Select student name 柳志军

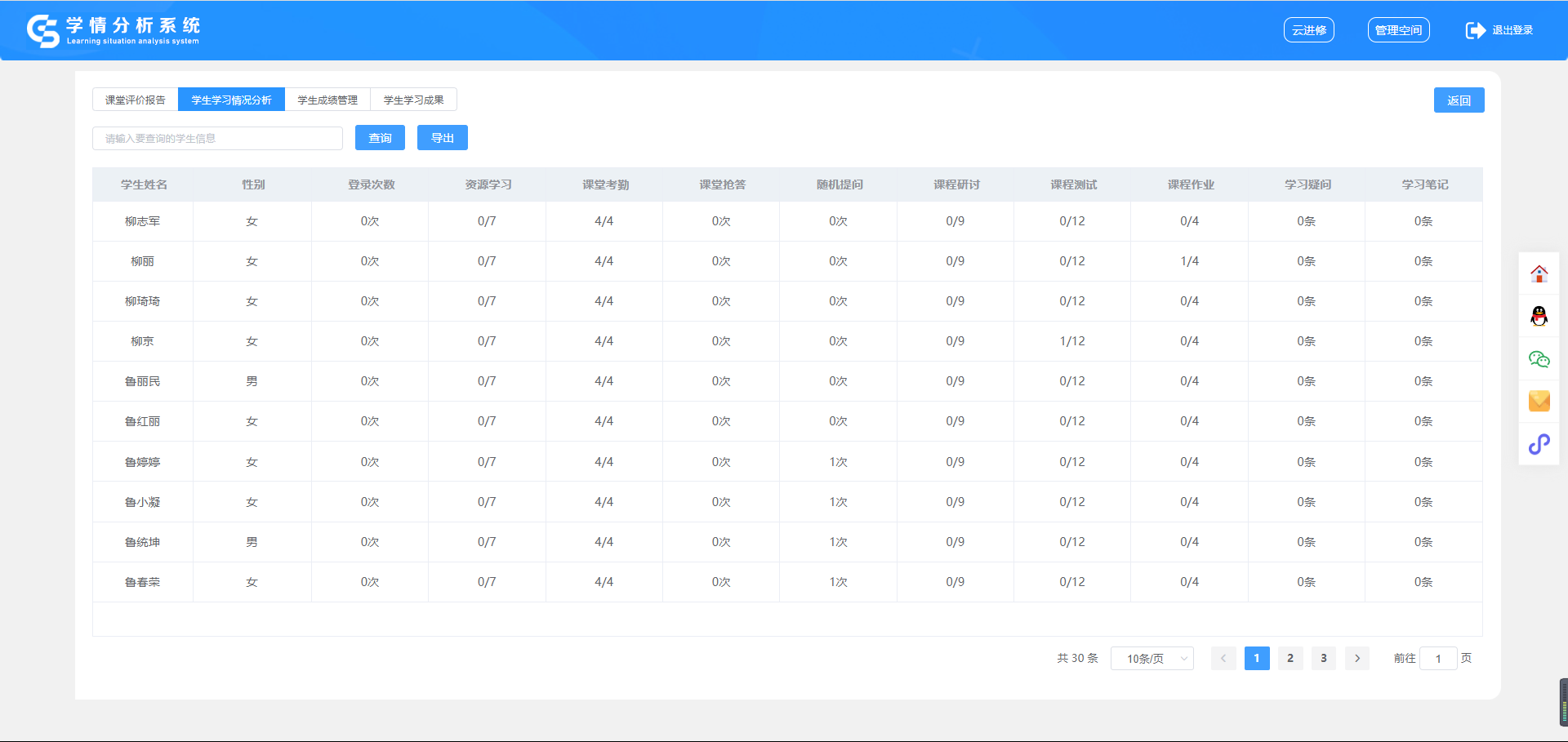[142, 221]
